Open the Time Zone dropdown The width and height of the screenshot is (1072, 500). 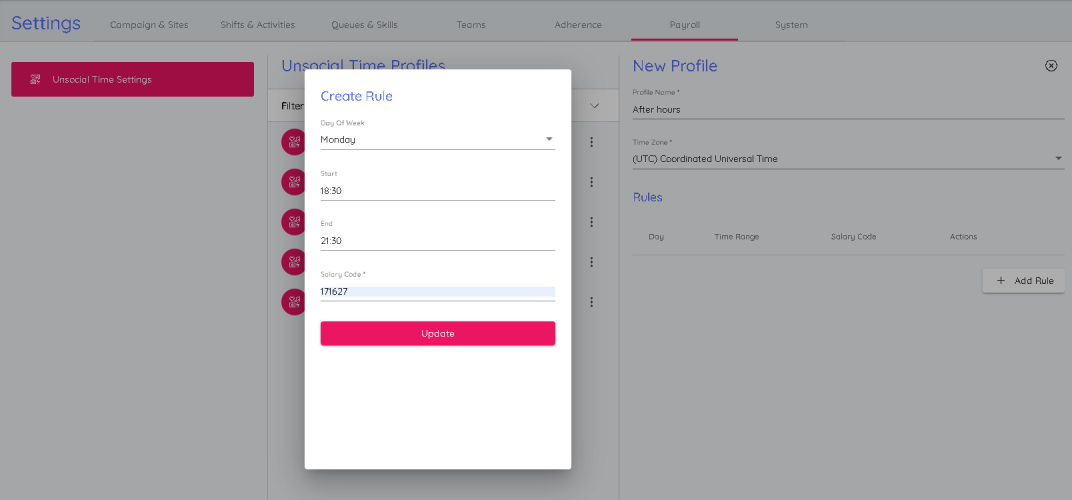(x=848, y=159)
